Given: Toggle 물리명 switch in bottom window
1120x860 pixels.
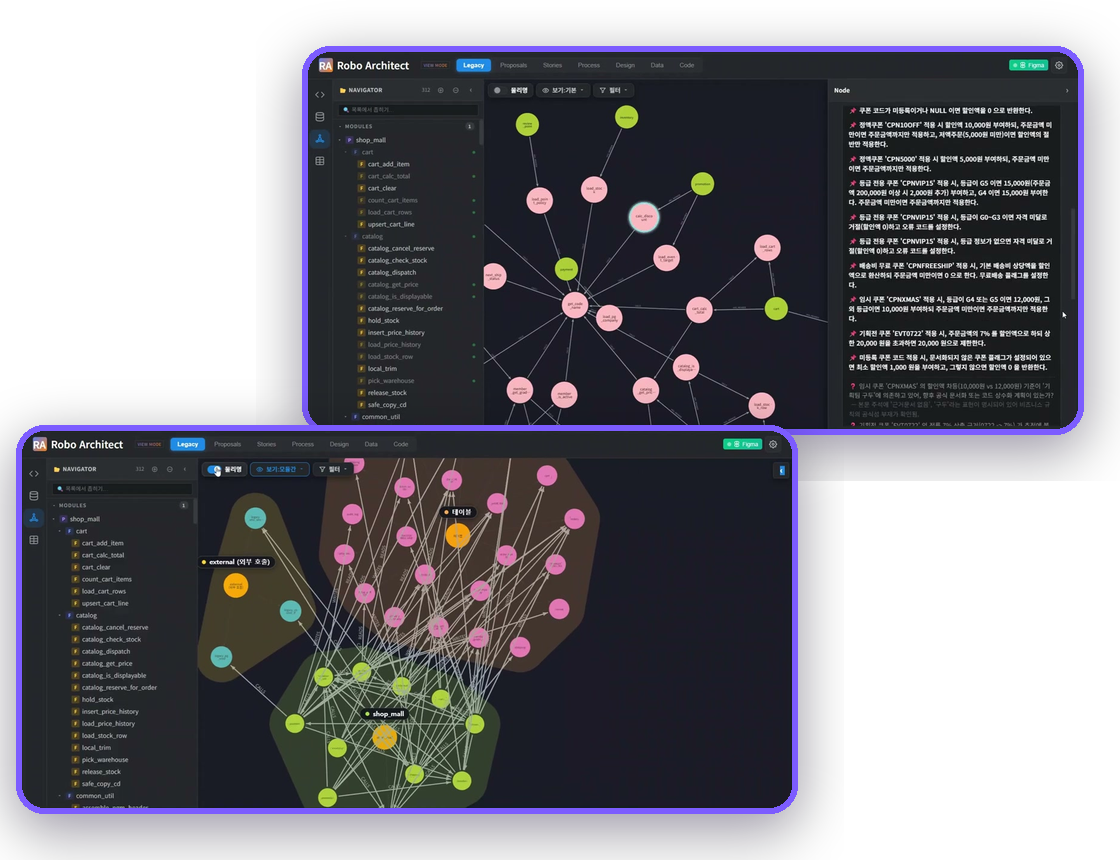Looking at the screenshot, I should (214, 469).
